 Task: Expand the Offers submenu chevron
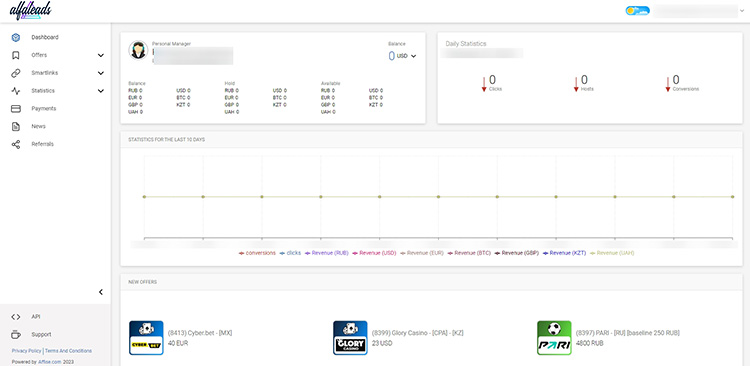101,55
